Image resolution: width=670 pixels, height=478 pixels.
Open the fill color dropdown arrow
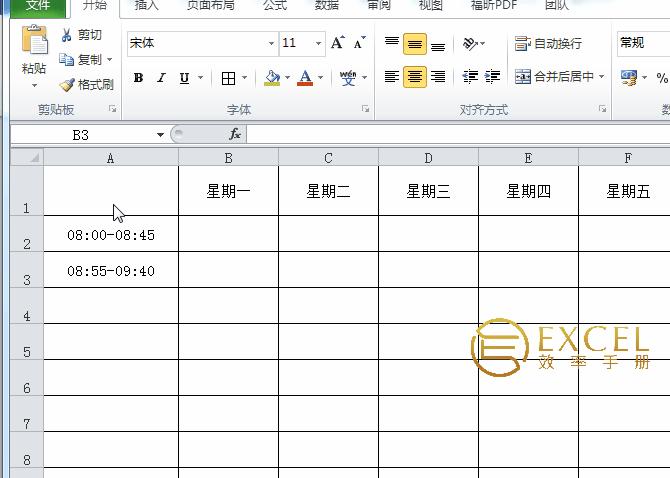[x=287, y=78]
